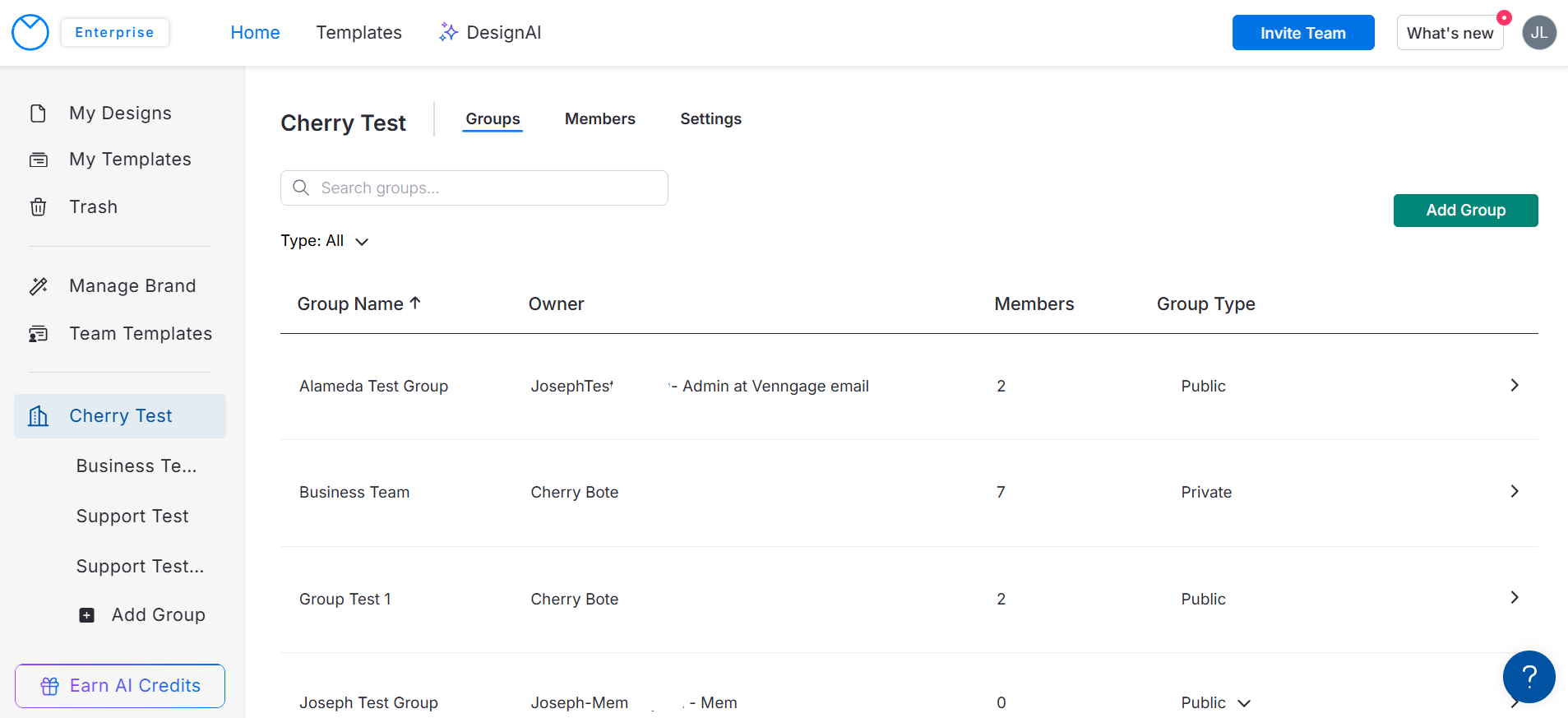Open My Designs in sidebar
This screenshot has height=718, width=1568.
(x=120, y=113)
